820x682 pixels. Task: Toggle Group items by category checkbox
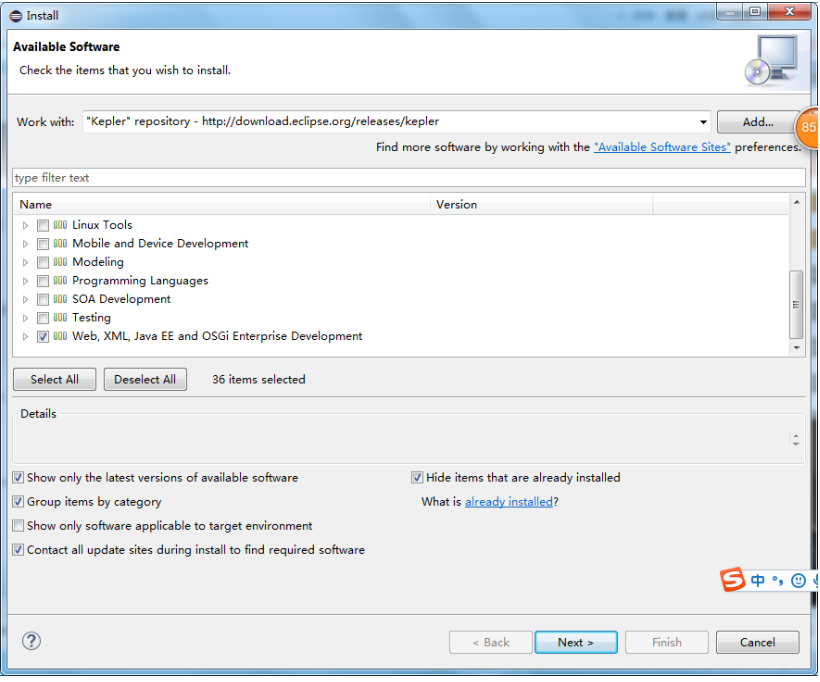click(x=18, y=502)
